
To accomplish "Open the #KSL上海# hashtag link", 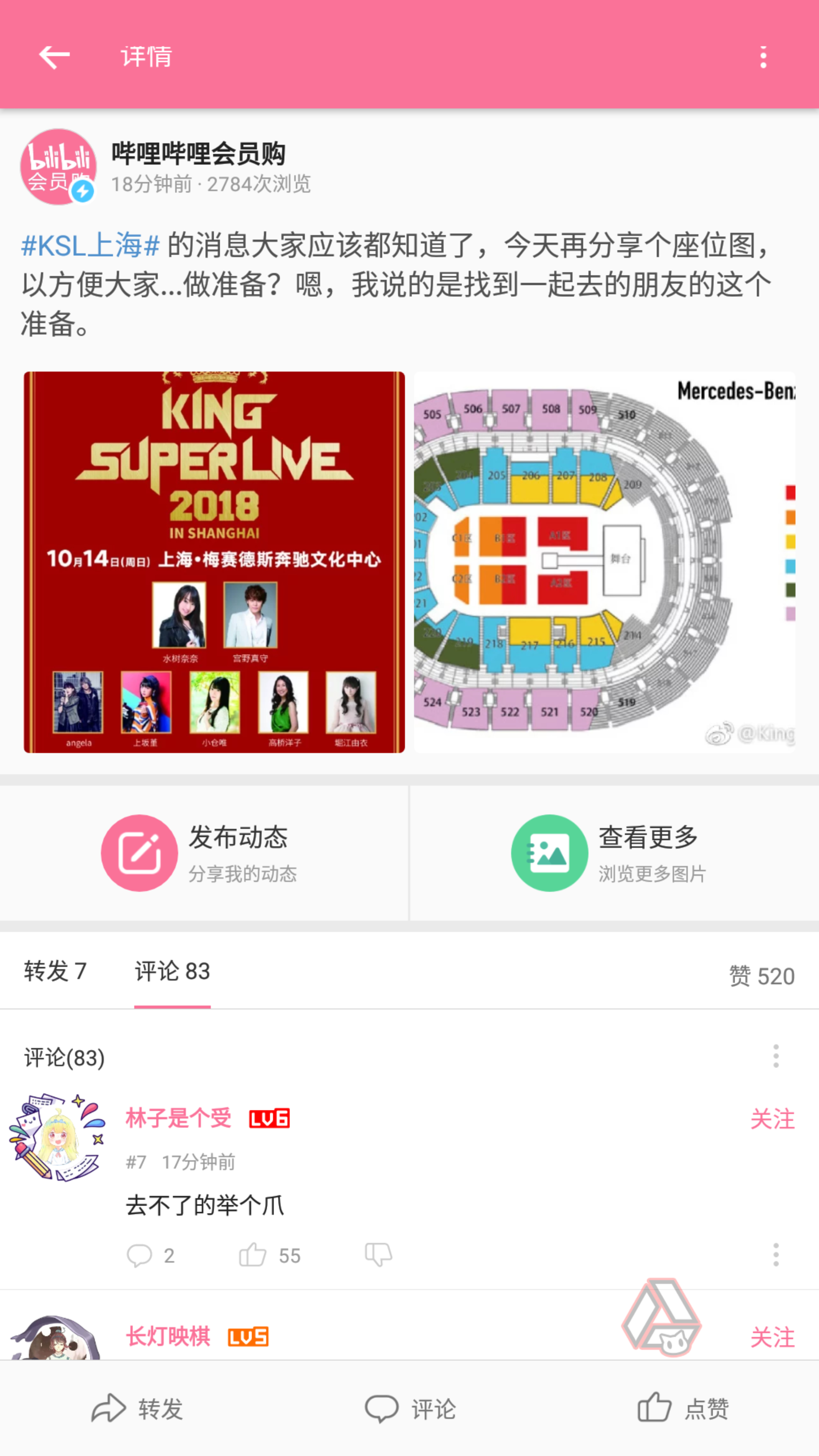I will pos(91,246).
